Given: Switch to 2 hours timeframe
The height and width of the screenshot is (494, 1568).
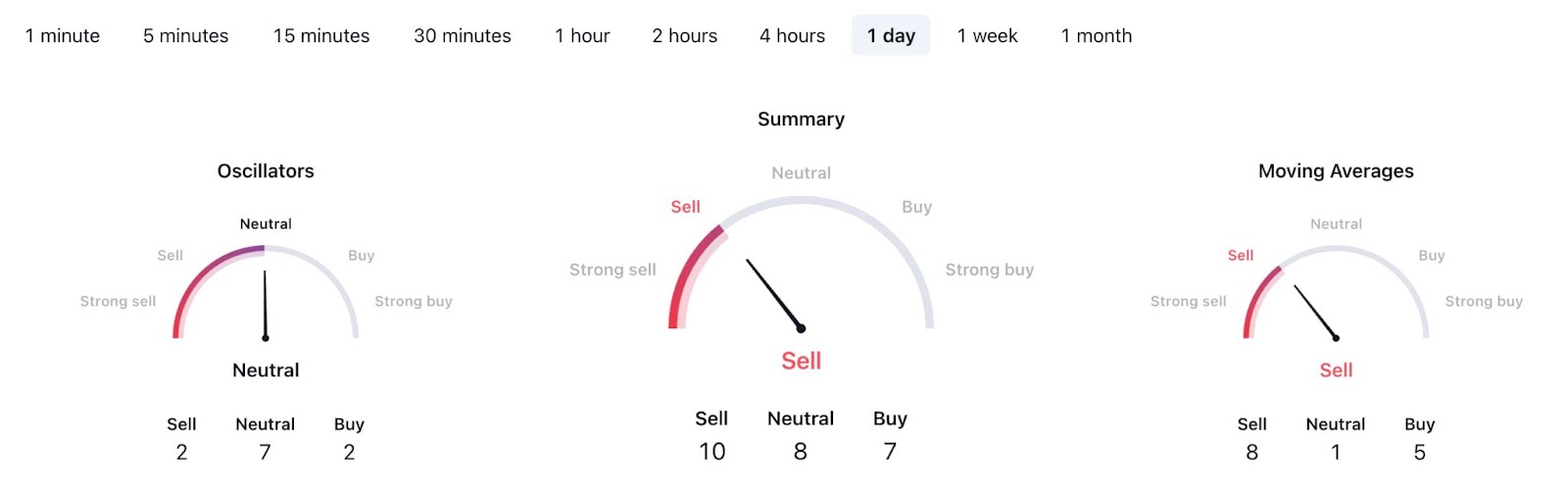Looking at the screenshot, I should tap(685, 36).
